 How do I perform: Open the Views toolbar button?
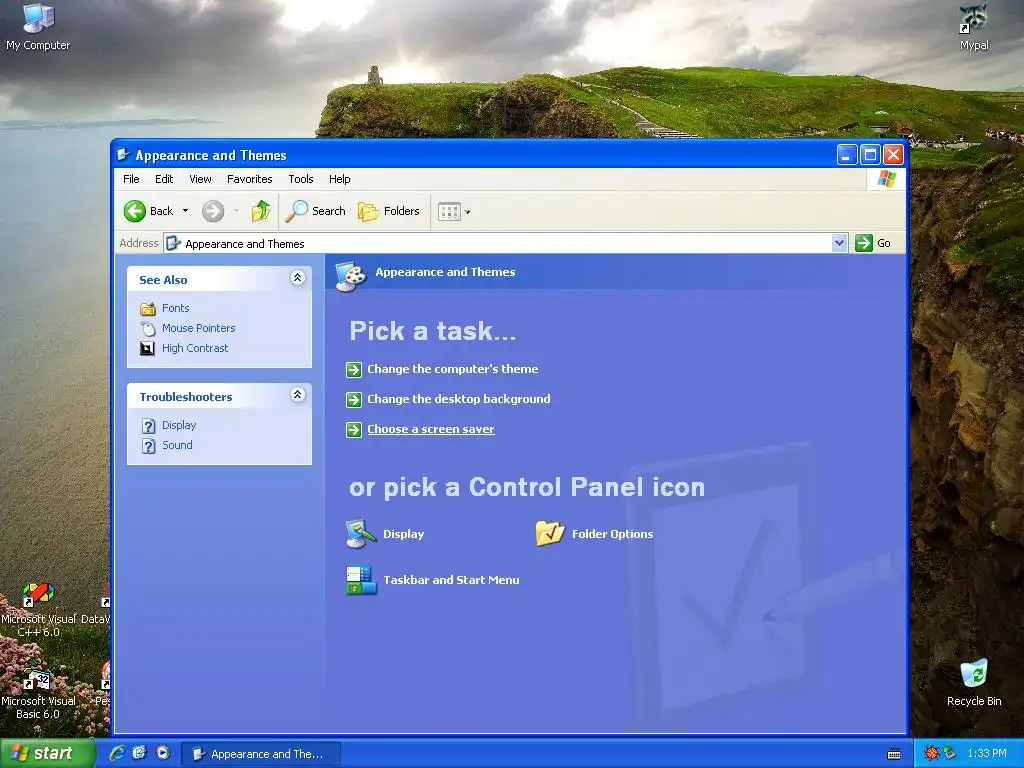click(x=453, y=212)
